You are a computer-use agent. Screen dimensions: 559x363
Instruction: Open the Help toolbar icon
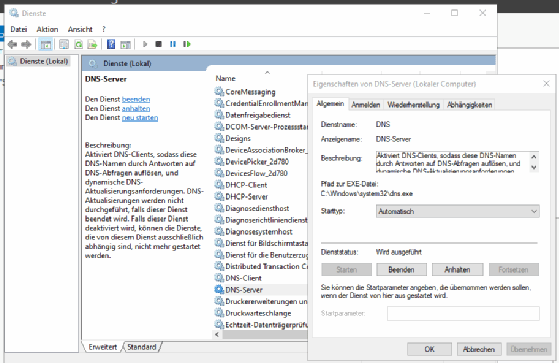[x=111, y=44]
